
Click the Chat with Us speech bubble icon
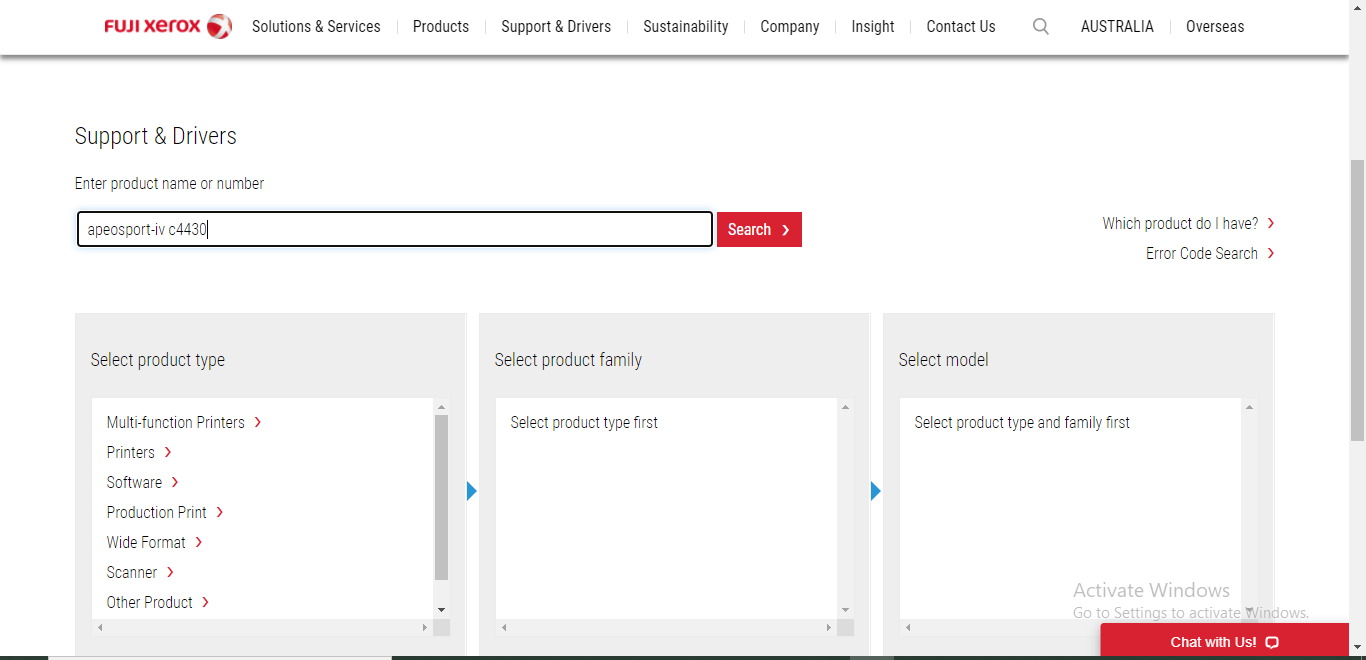pyautogui.click(x=1272, y=643)
